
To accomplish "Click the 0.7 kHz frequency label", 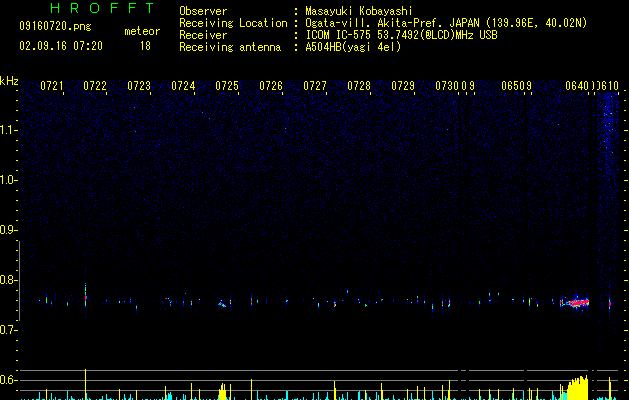I will (x=8, y=330).
